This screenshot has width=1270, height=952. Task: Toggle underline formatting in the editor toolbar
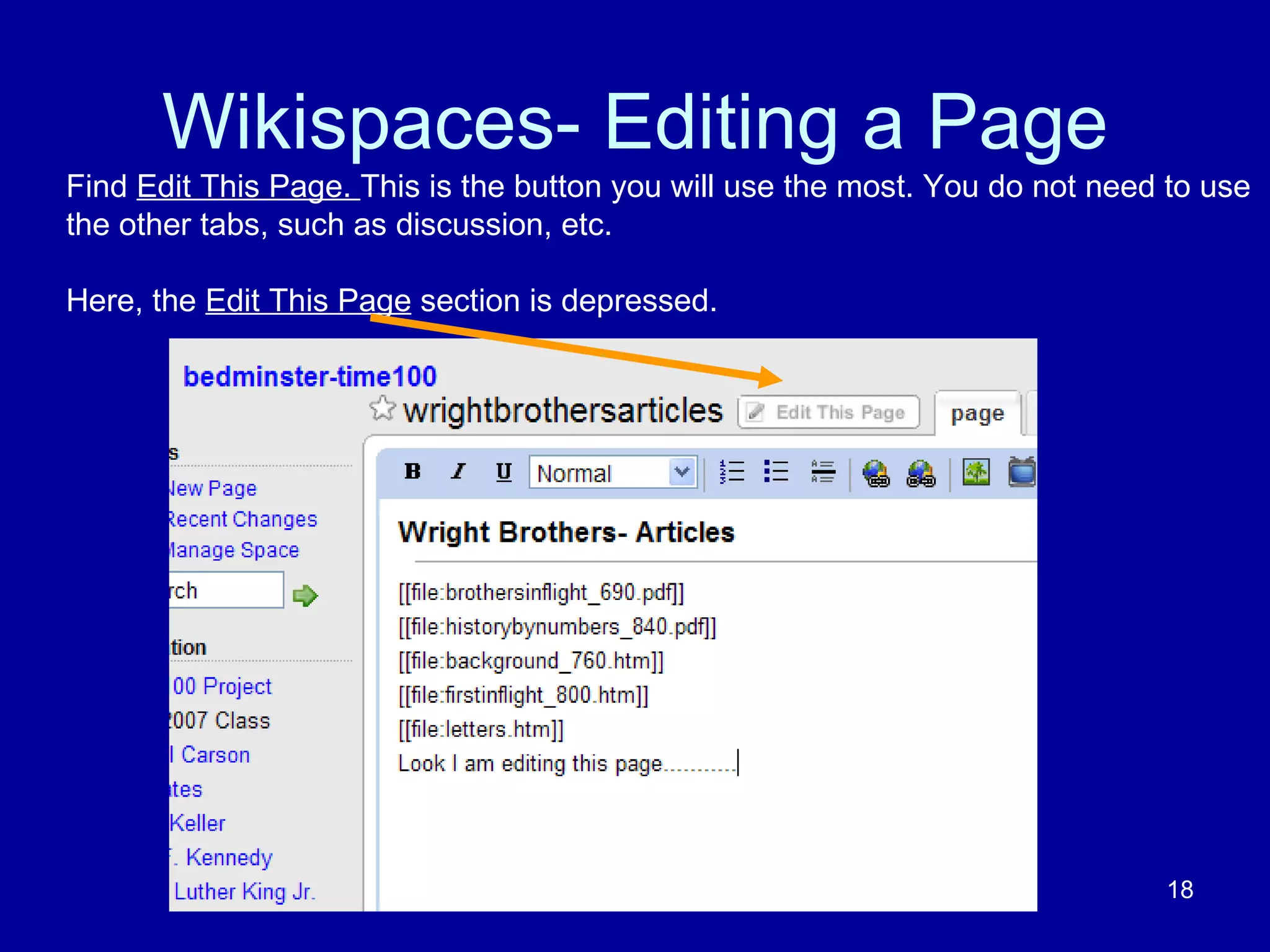tap(504, 472)
